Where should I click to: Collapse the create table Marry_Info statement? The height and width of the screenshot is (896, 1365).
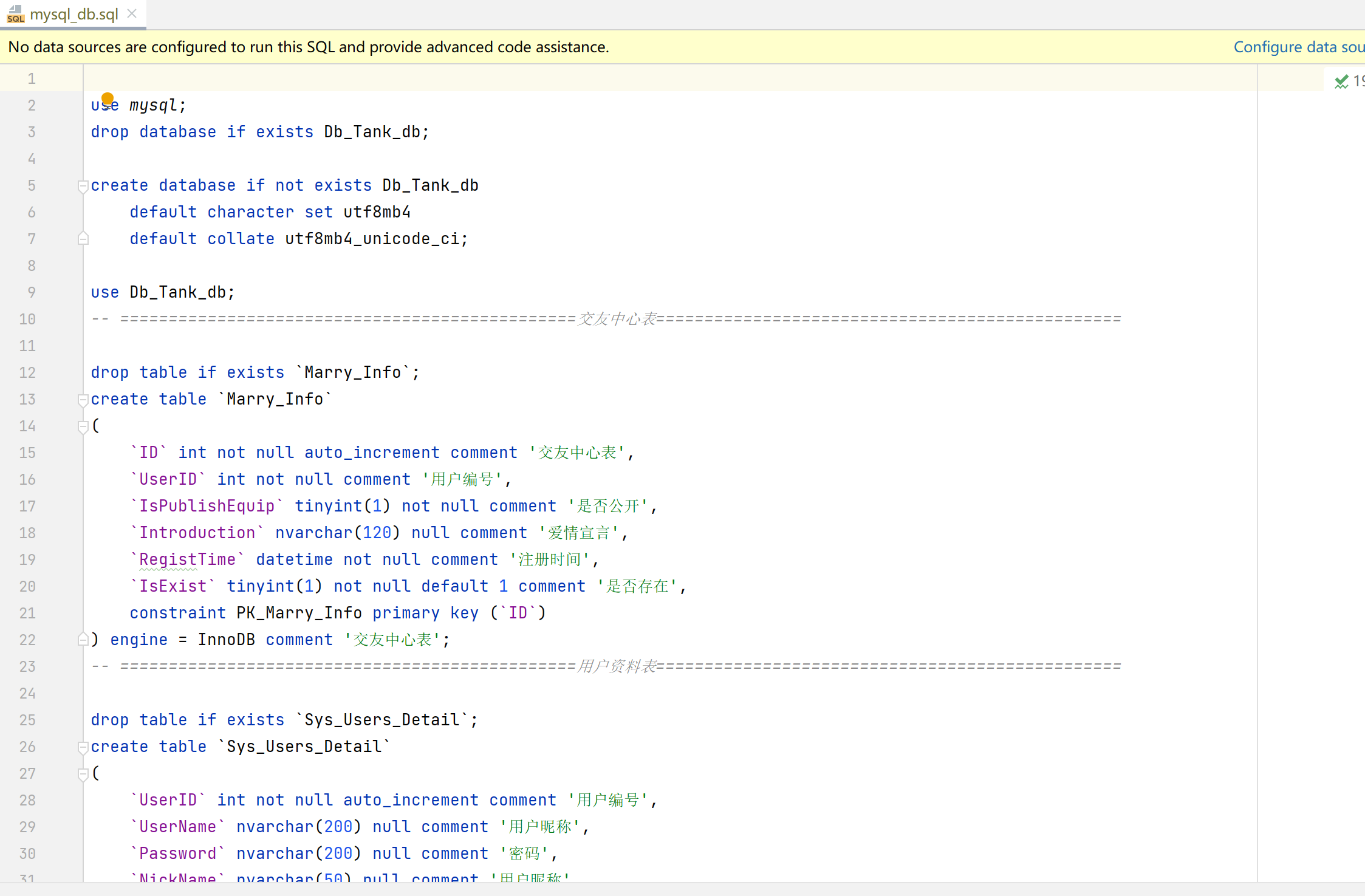coord(83,400)
